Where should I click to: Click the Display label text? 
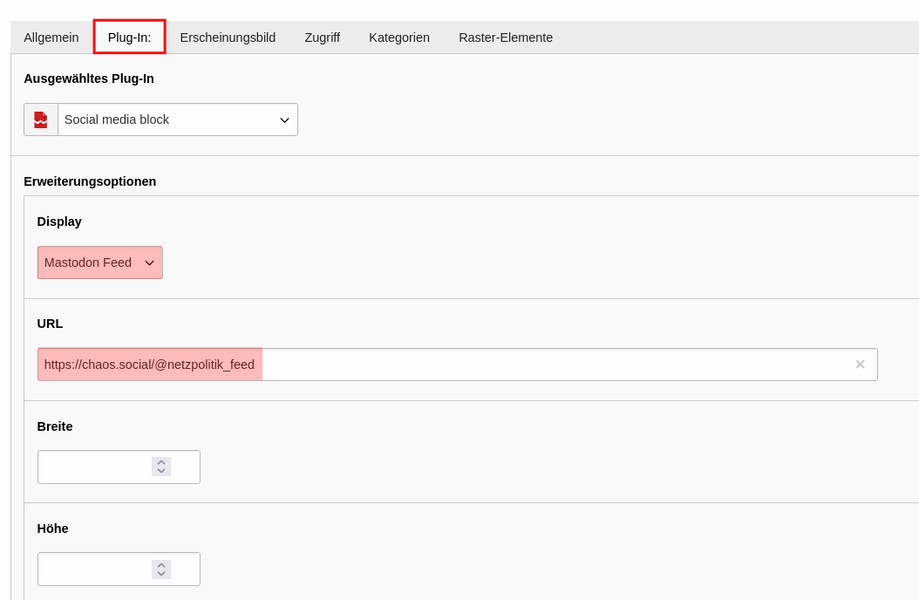click(x=59, y=221)
